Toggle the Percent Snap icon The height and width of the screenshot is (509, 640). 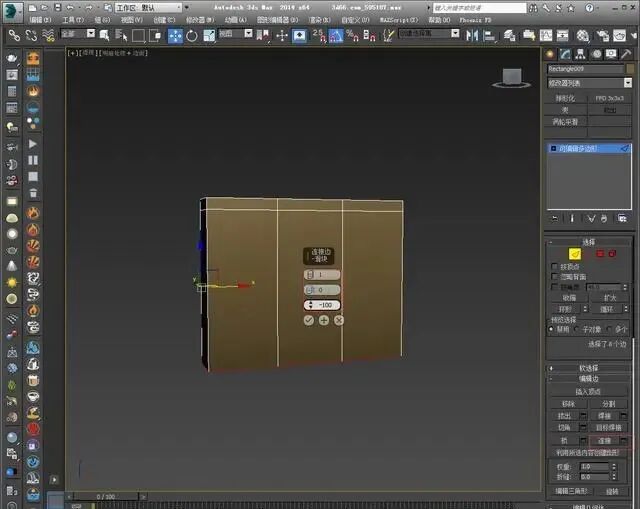[x=352, y=36]
